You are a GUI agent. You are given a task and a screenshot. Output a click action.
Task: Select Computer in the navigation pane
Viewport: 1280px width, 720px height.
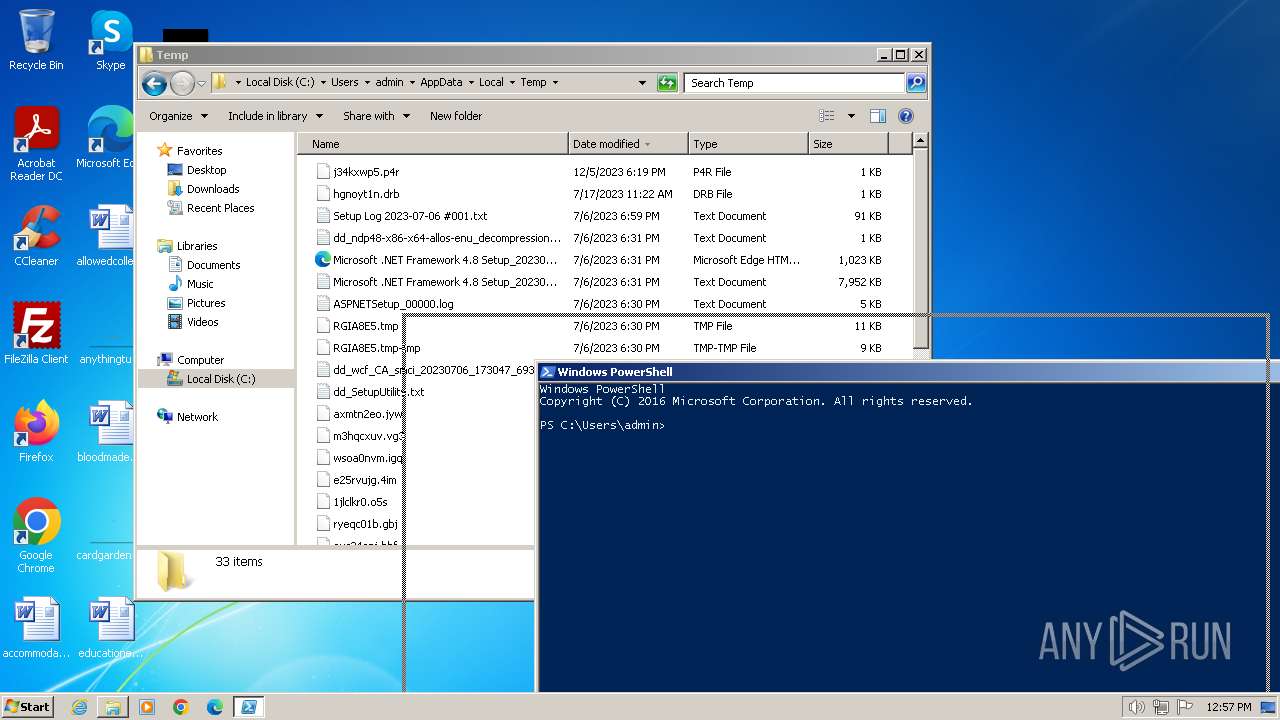click(x=200, y=360)
